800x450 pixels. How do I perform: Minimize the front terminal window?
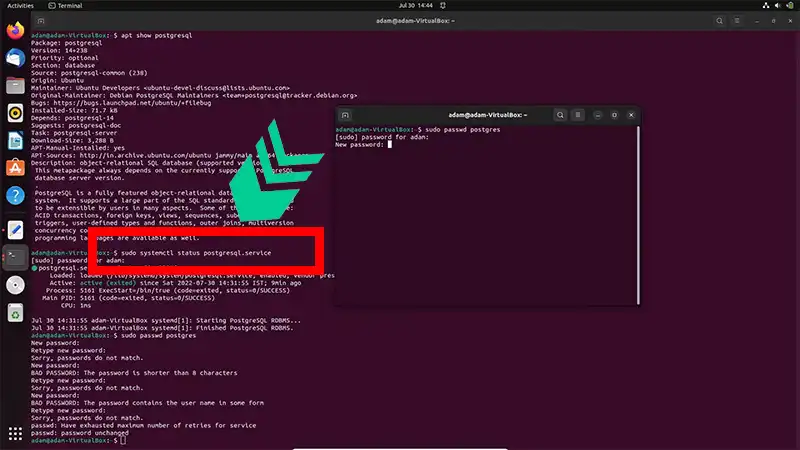tap(597, 115)
